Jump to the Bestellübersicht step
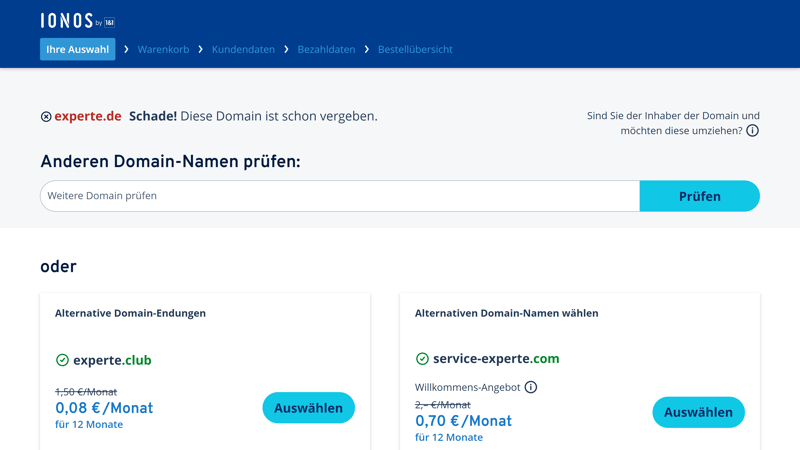 point(415,49)
